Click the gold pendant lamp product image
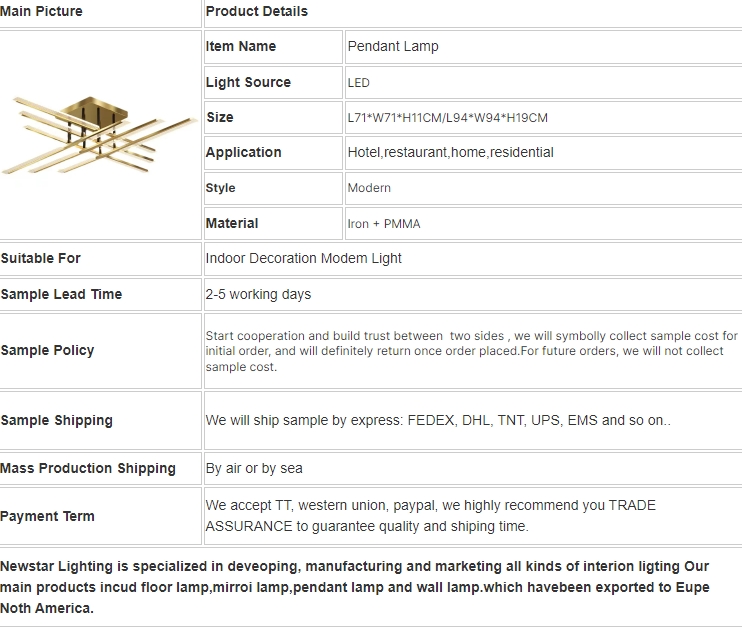 coord(98,135)
